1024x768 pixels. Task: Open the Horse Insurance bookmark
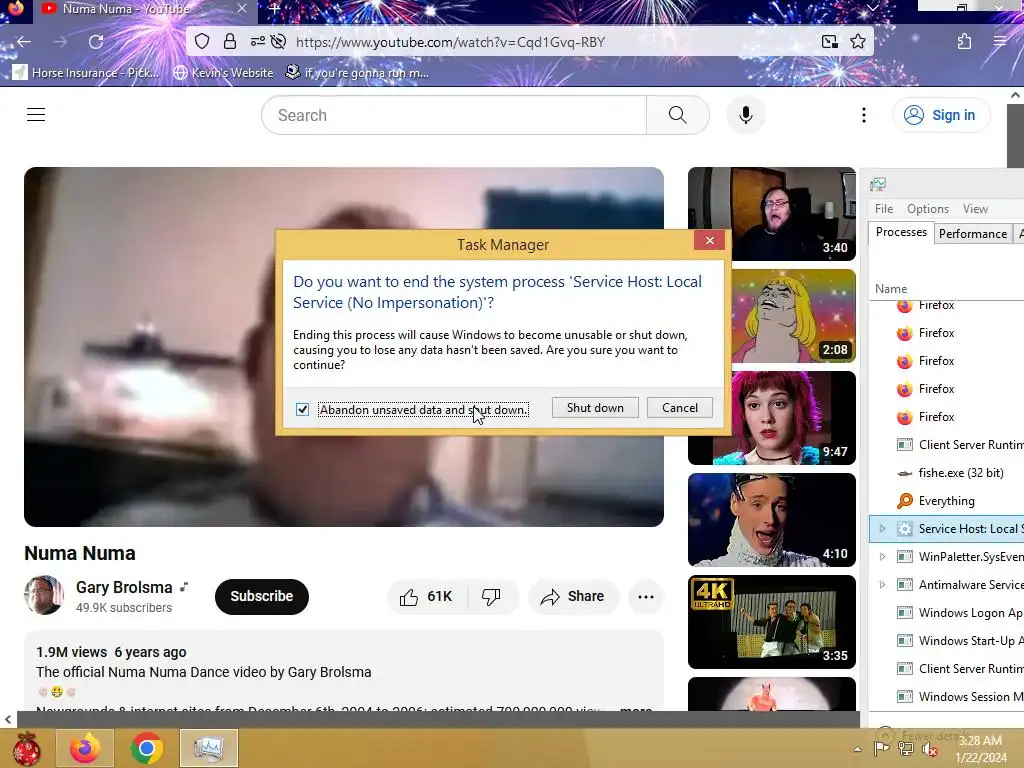[x=86, y=72]
